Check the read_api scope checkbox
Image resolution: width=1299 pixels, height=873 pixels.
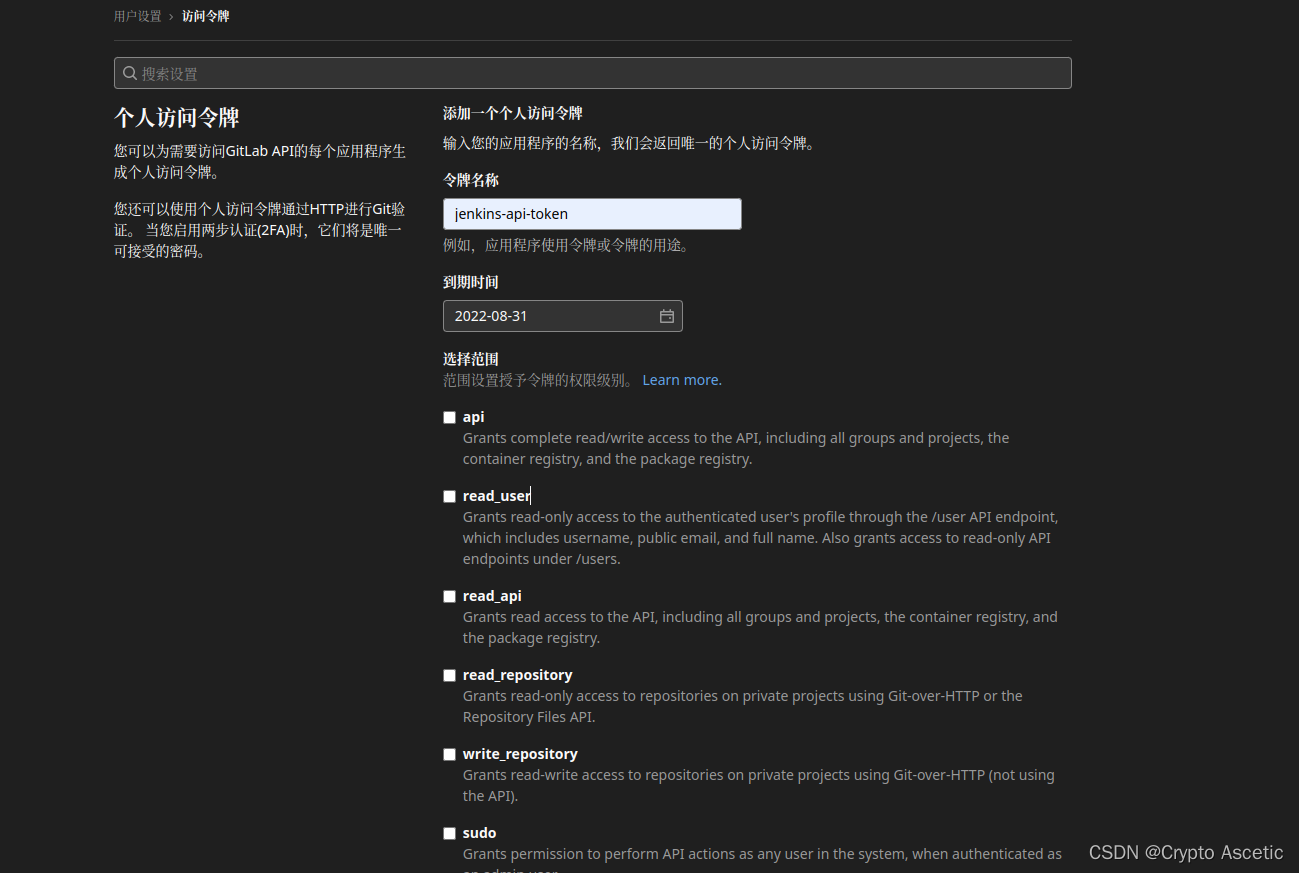click(450, 596)
